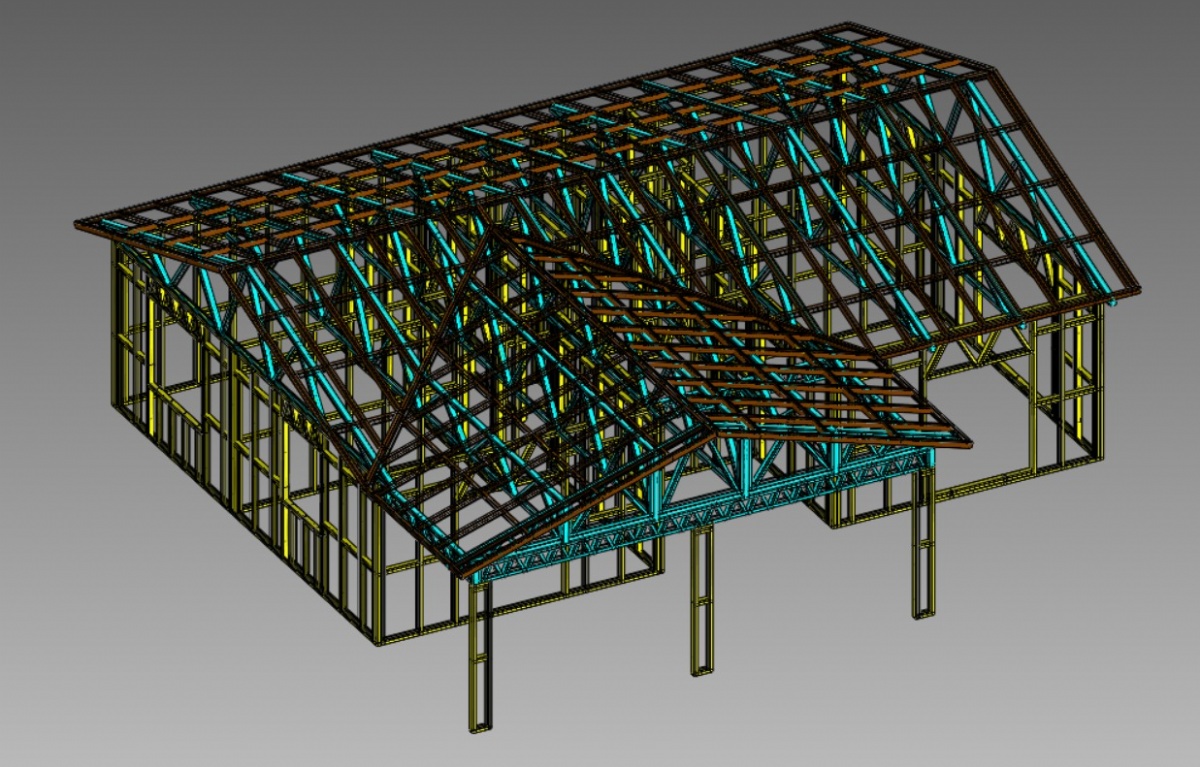The image size is (1200, 767).
Task: Select the middle porch support column
Action: (x=702, y=600)
